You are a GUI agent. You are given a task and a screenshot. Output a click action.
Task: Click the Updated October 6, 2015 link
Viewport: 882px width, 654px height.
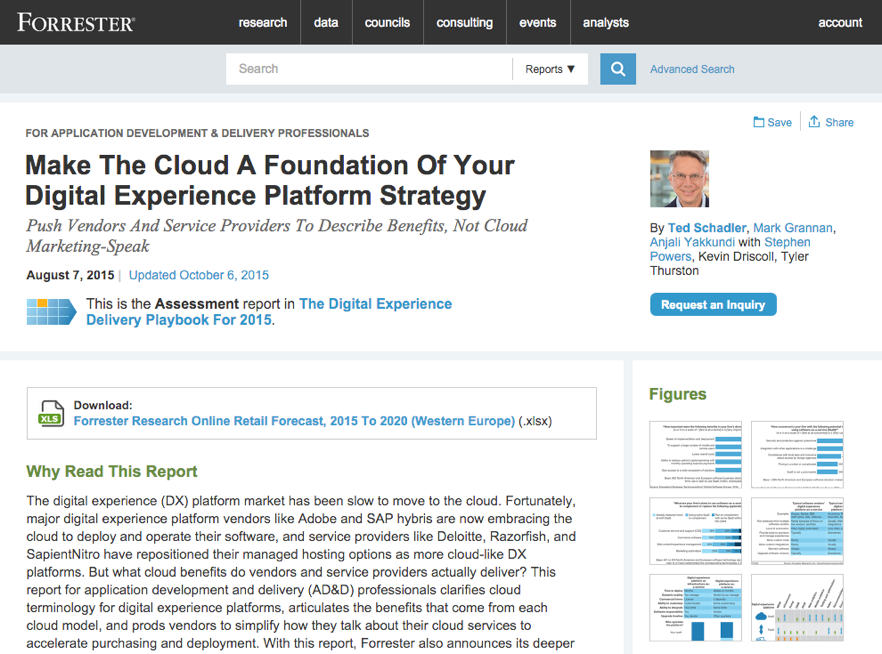[x=199, y=275]
